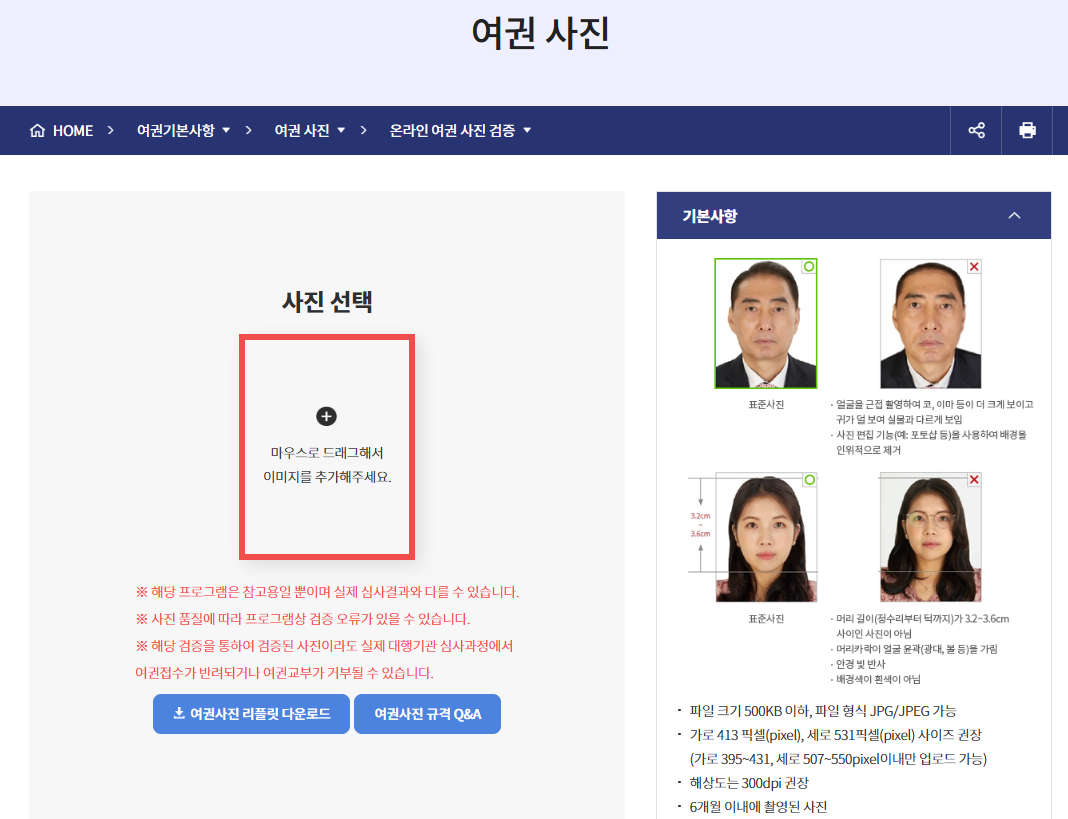Collapse the 기본사항 panel chevron

[1014, 215]
